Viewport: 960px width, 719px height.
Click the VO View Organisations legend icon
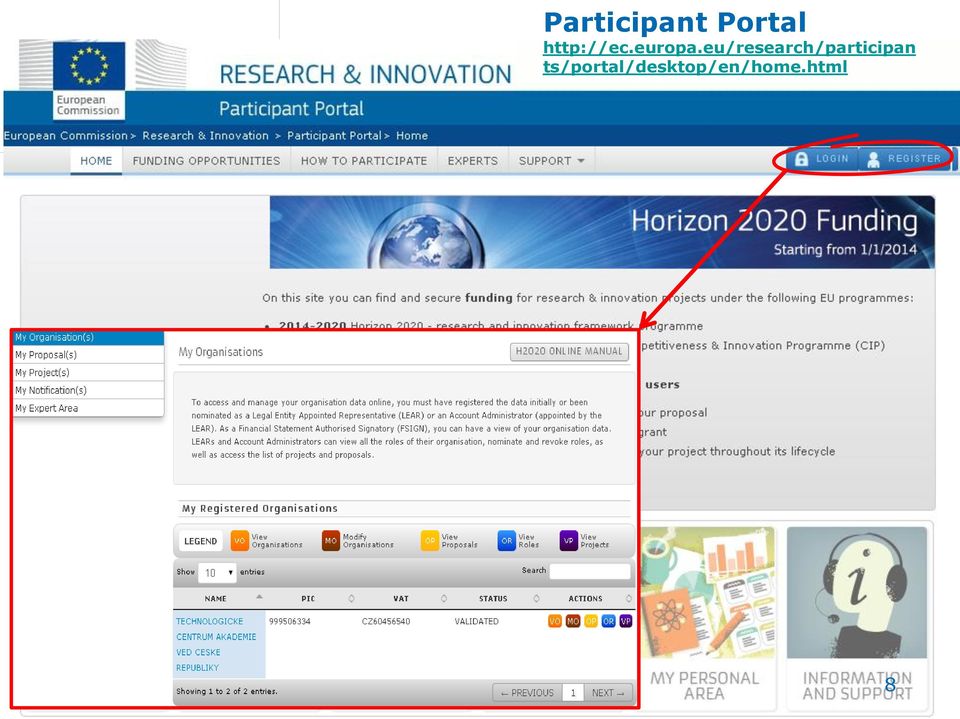click(239, 541)
